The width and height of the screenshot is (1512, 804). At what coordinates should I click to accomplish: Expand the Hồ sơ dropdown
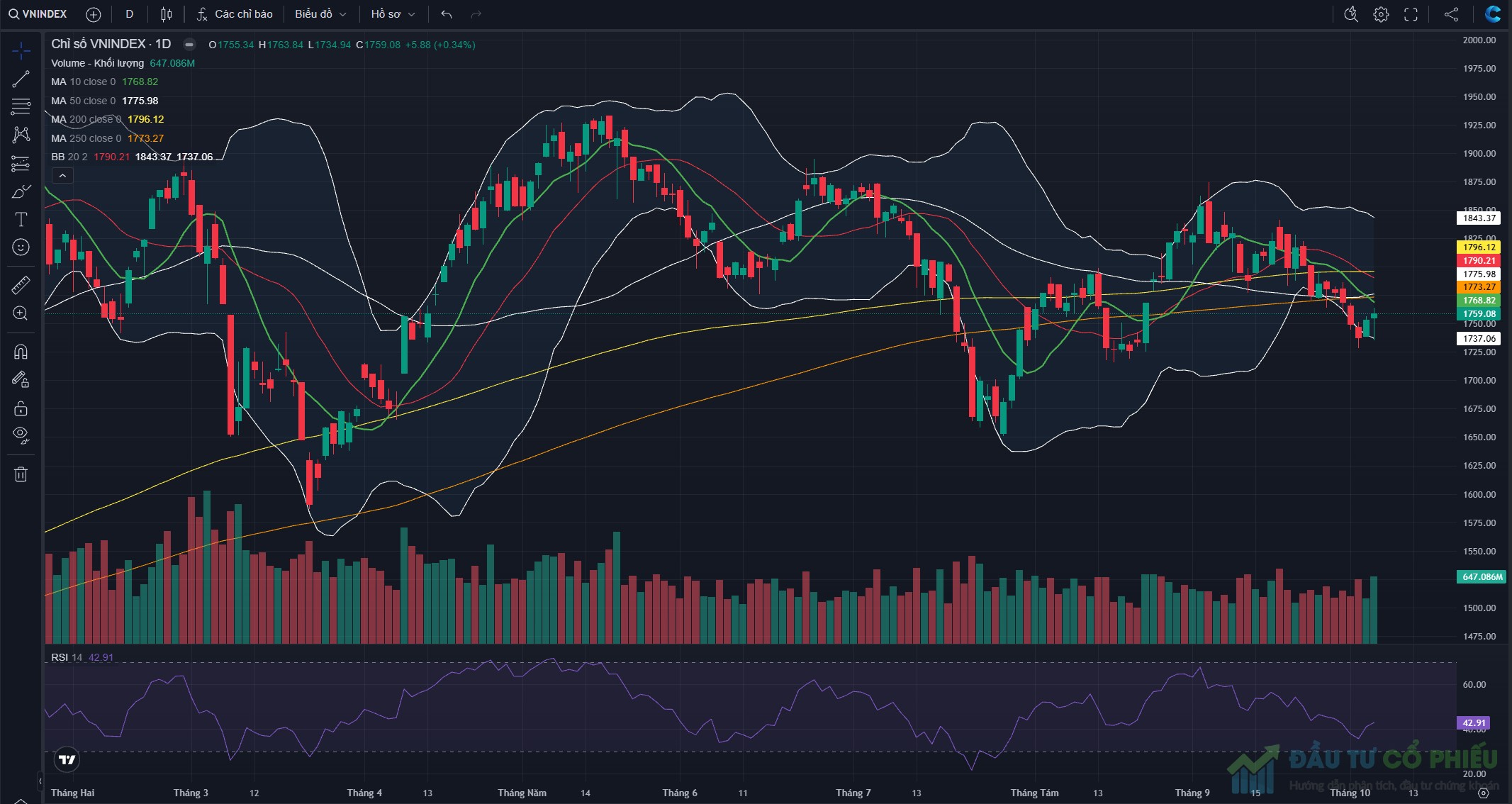coord(393,14)
